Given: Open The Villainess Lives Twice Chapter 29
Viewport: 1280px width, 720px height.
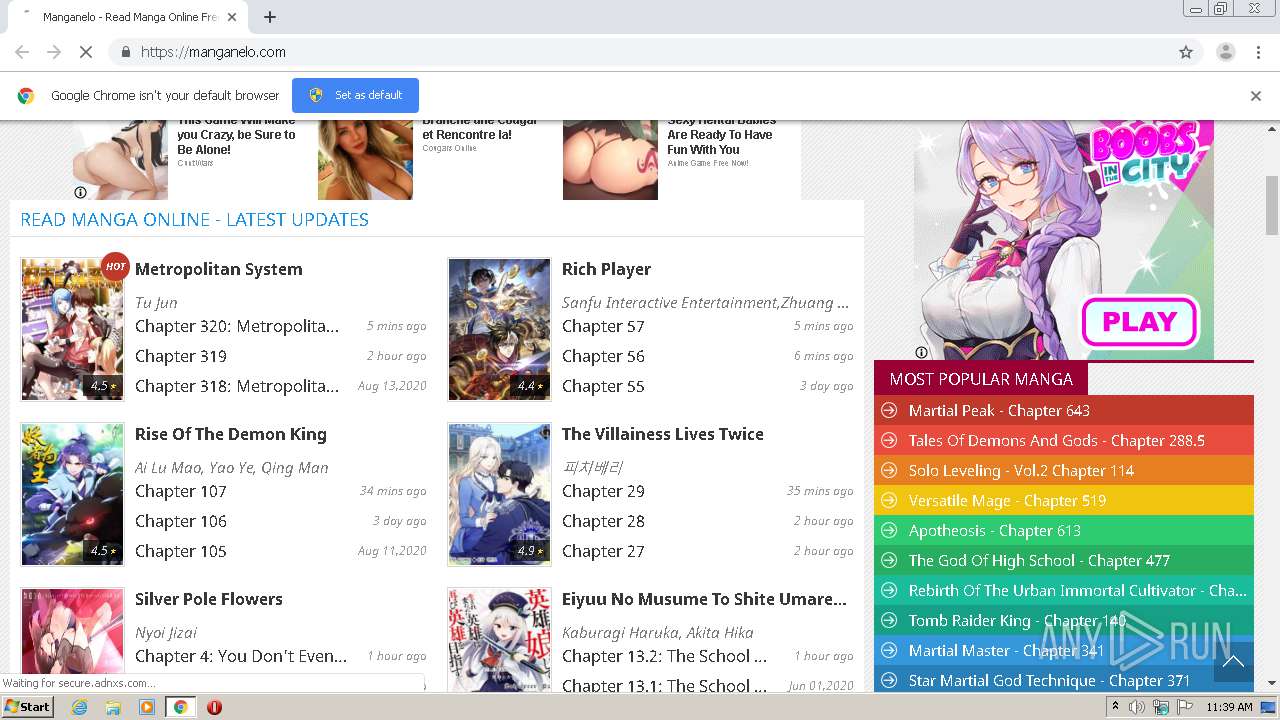Looking at the screenshot, I should point(603,491).
